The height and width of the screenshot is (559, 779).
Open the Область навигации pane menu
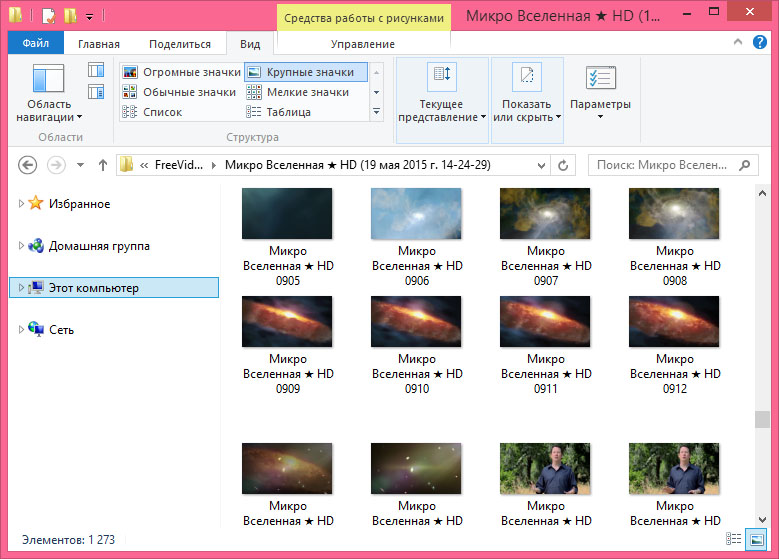[49, 96]
